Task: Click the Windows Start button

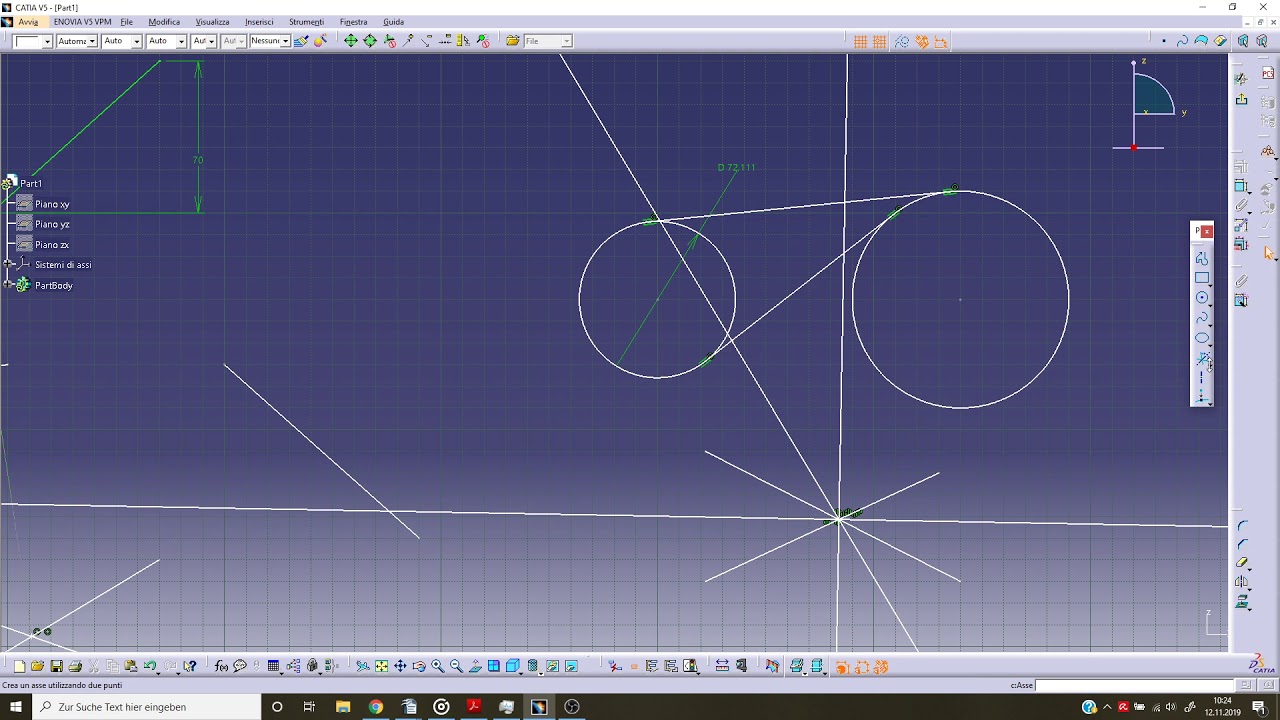Action: [16, 707]
